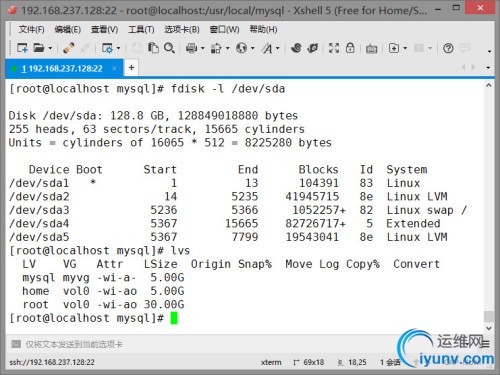Click compose bar target icon
500x375 pixels.
coord(16,344)
